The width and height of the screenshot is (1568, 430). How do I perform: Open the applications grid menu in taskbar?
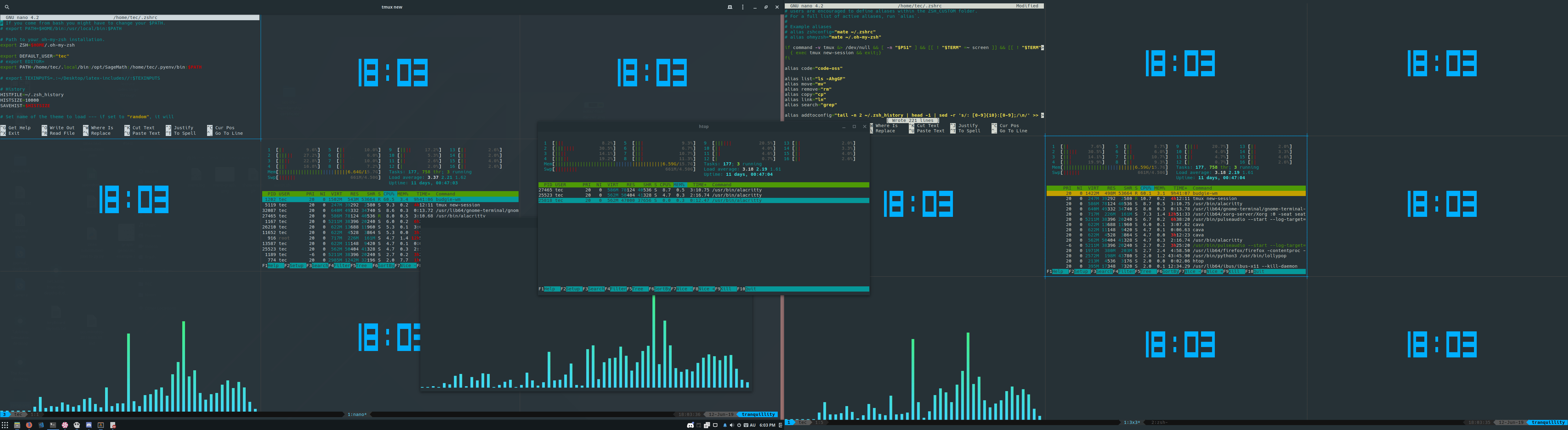[x=5, y=425]
